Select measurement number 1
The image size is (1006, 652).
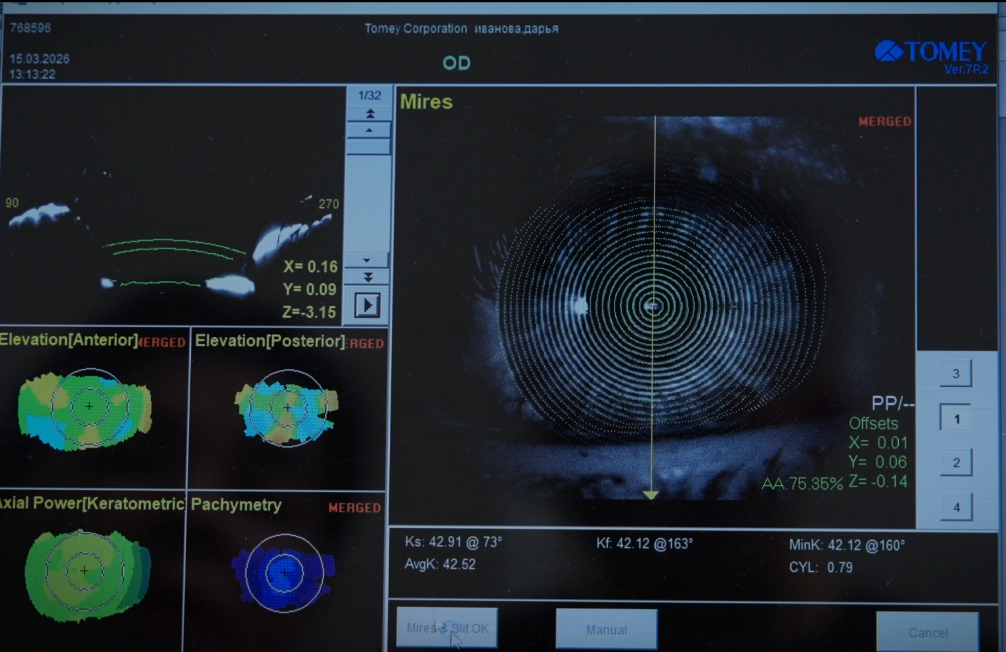(956, 419)
